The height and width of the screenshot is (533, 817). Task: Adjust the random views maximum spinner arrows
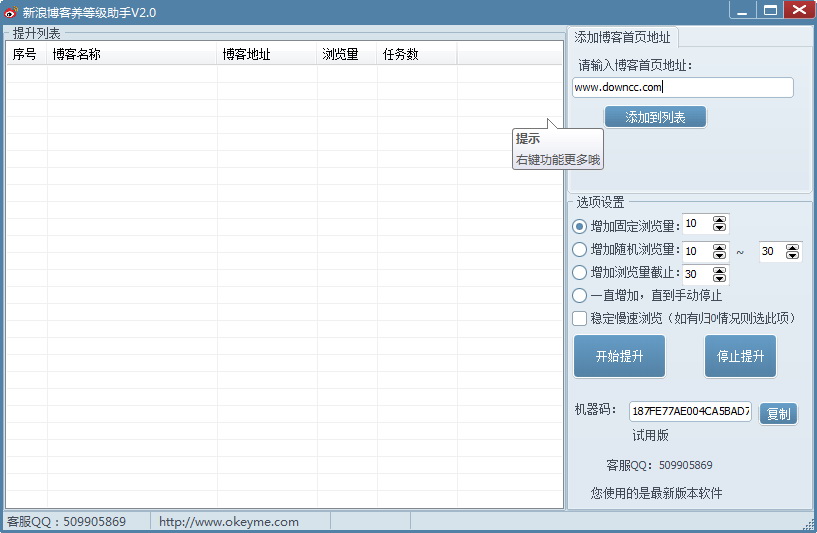tap(793, 252)
